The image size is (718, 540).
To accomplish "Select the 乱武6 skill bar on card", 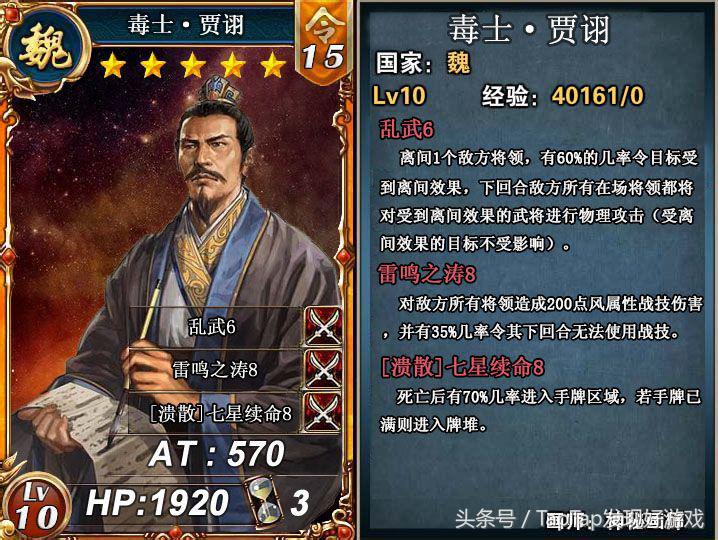I will 217,327.
